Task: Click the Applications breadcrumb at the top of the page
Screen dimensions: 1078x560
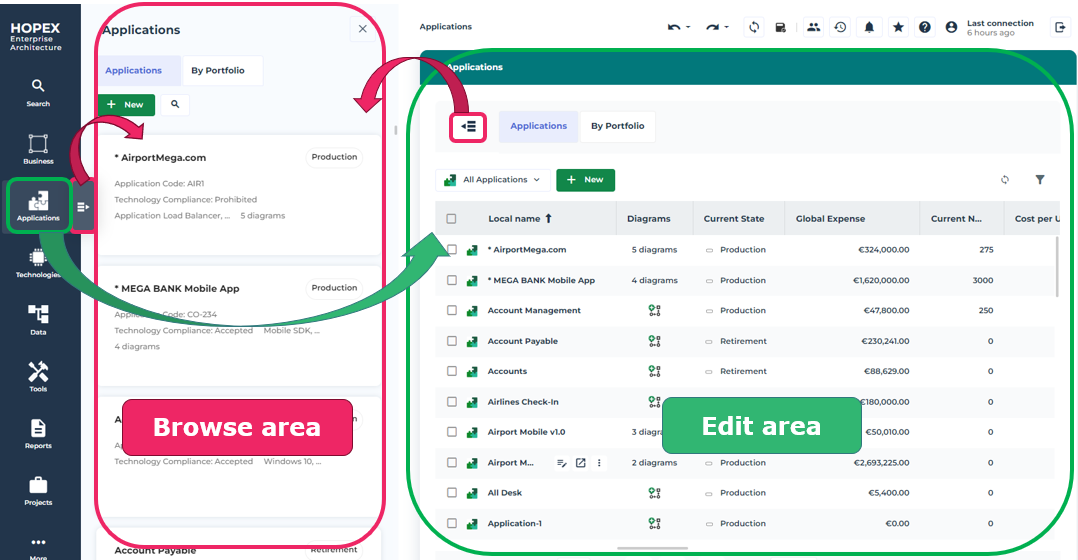Action: [446, 27]
